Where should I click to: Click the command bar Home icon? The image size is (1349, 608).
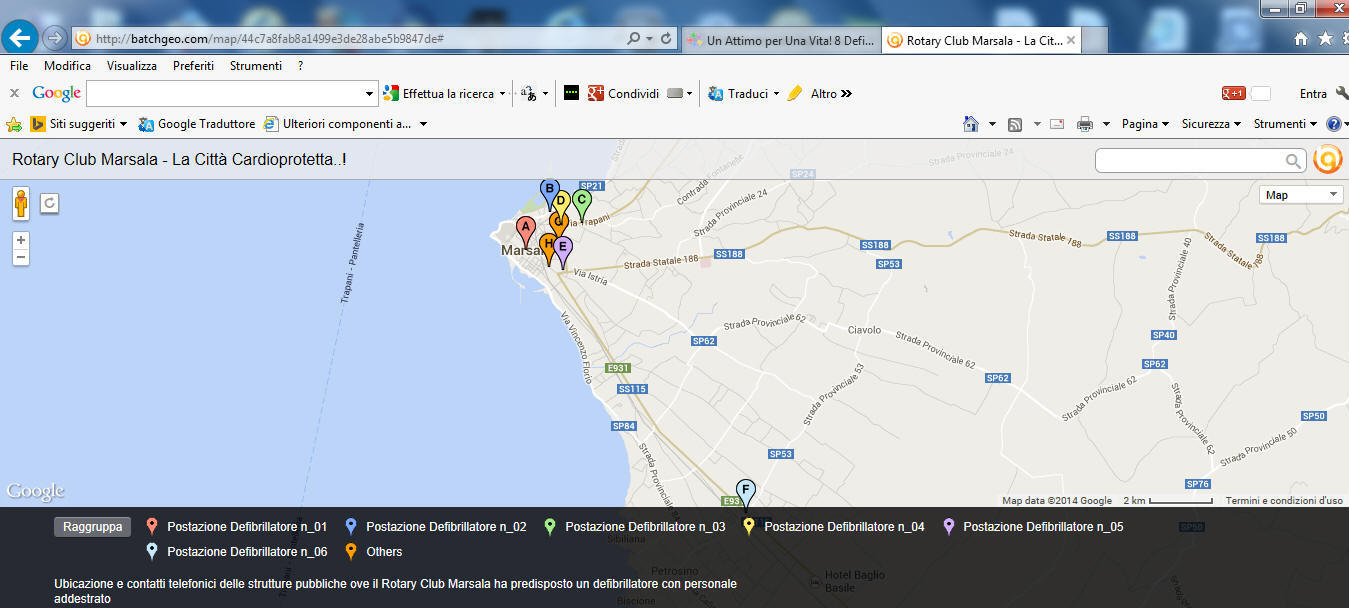(x=970, y=124)
